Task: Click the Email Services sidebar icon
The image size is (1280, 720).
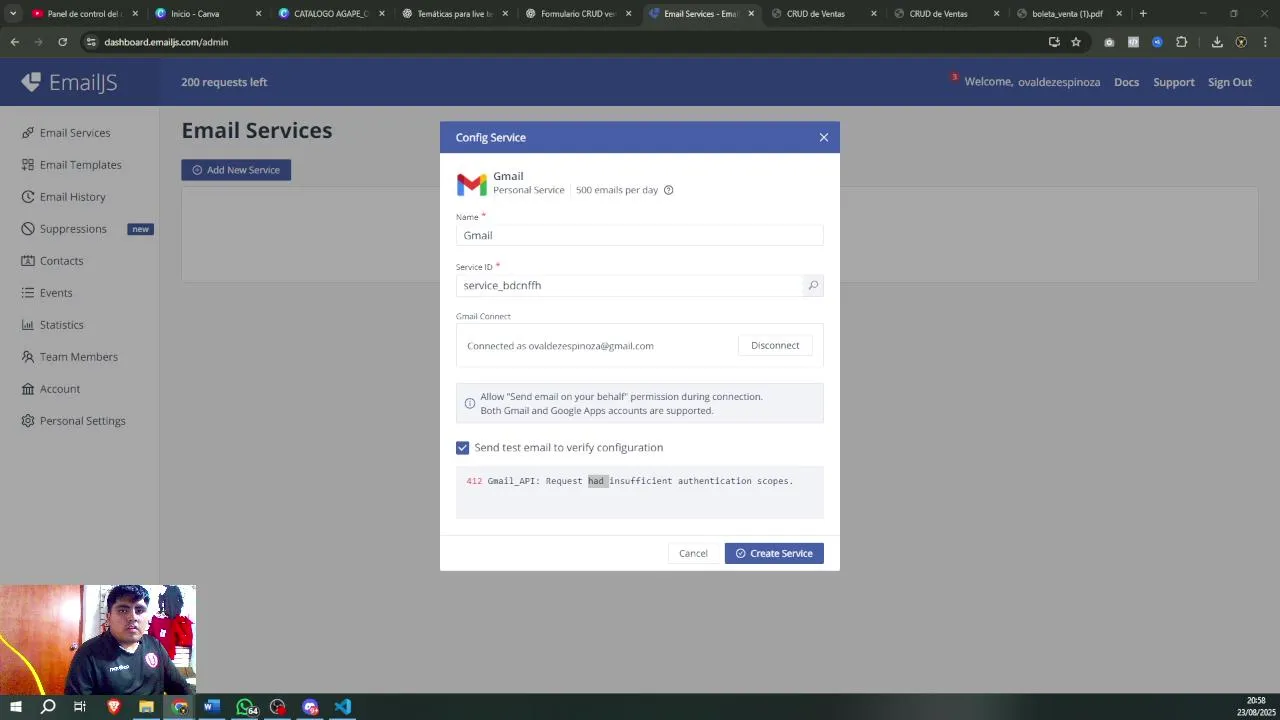Action: coord(28,133)
